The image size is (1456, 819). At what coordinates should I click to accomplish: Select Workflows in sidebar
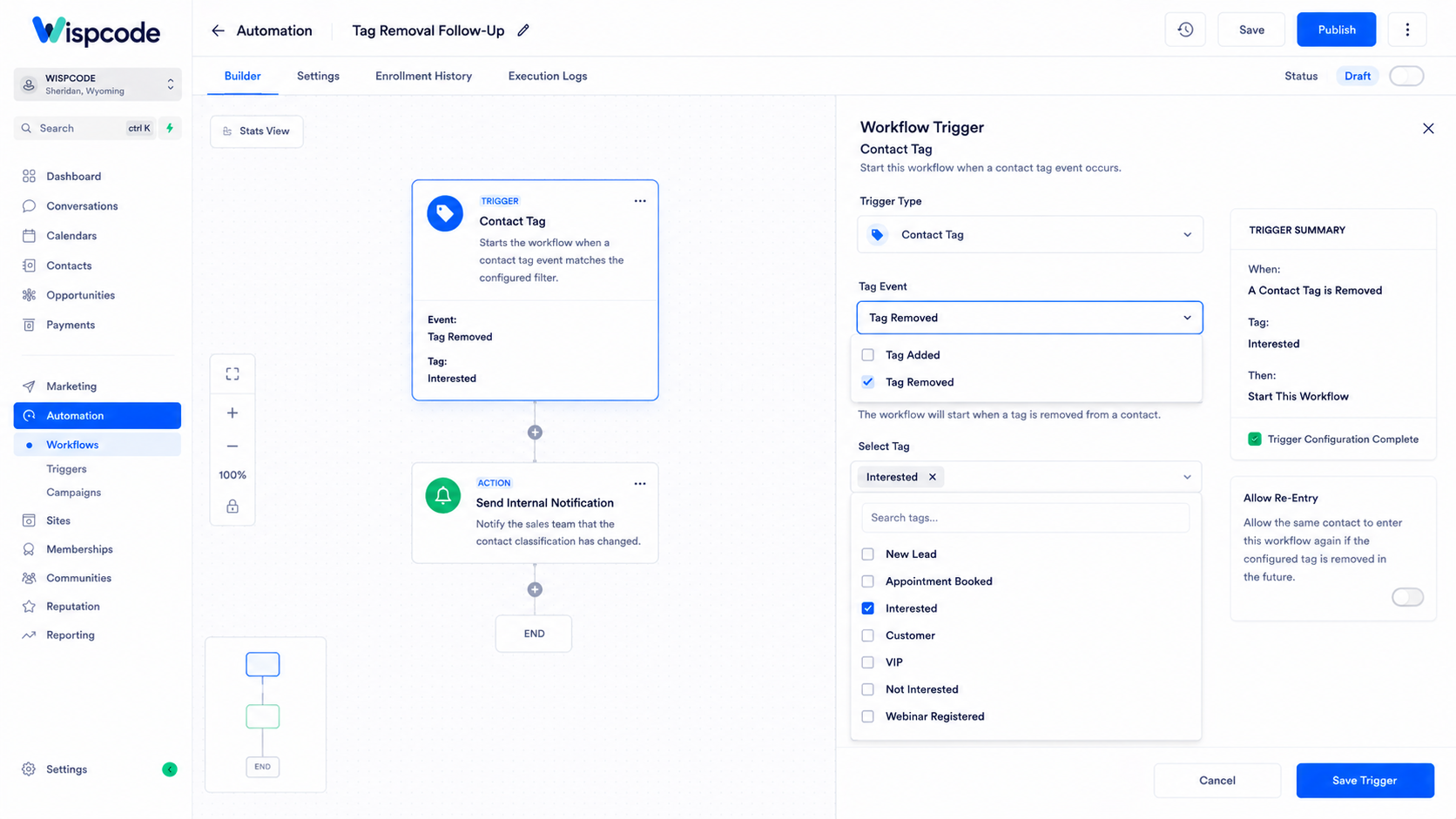tap(98, 445)
